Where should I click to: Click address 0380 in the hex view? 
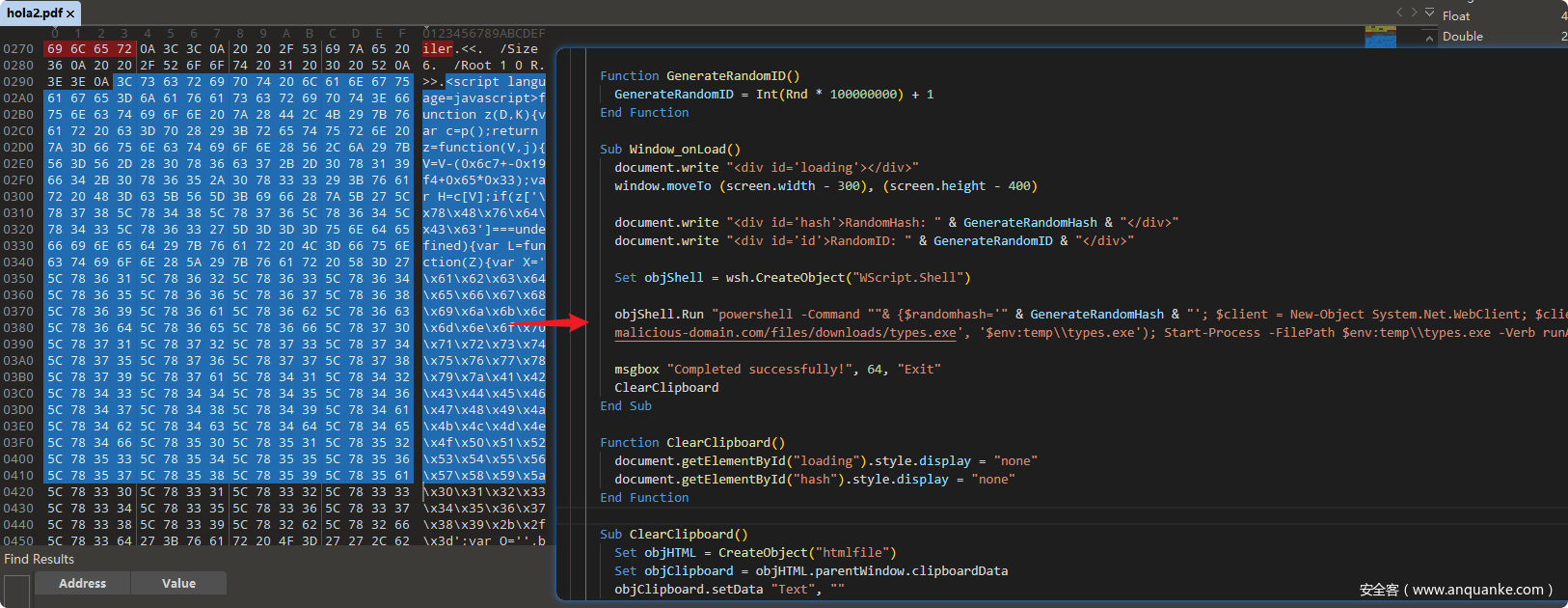18,328
